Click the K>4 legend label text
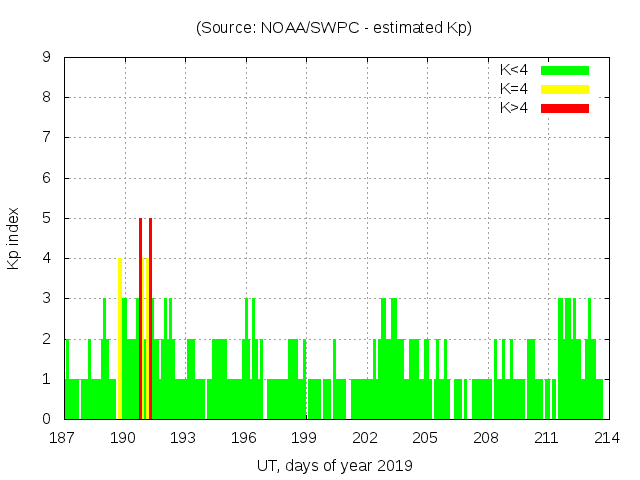640x480 pixels. (x=513, y=108)
